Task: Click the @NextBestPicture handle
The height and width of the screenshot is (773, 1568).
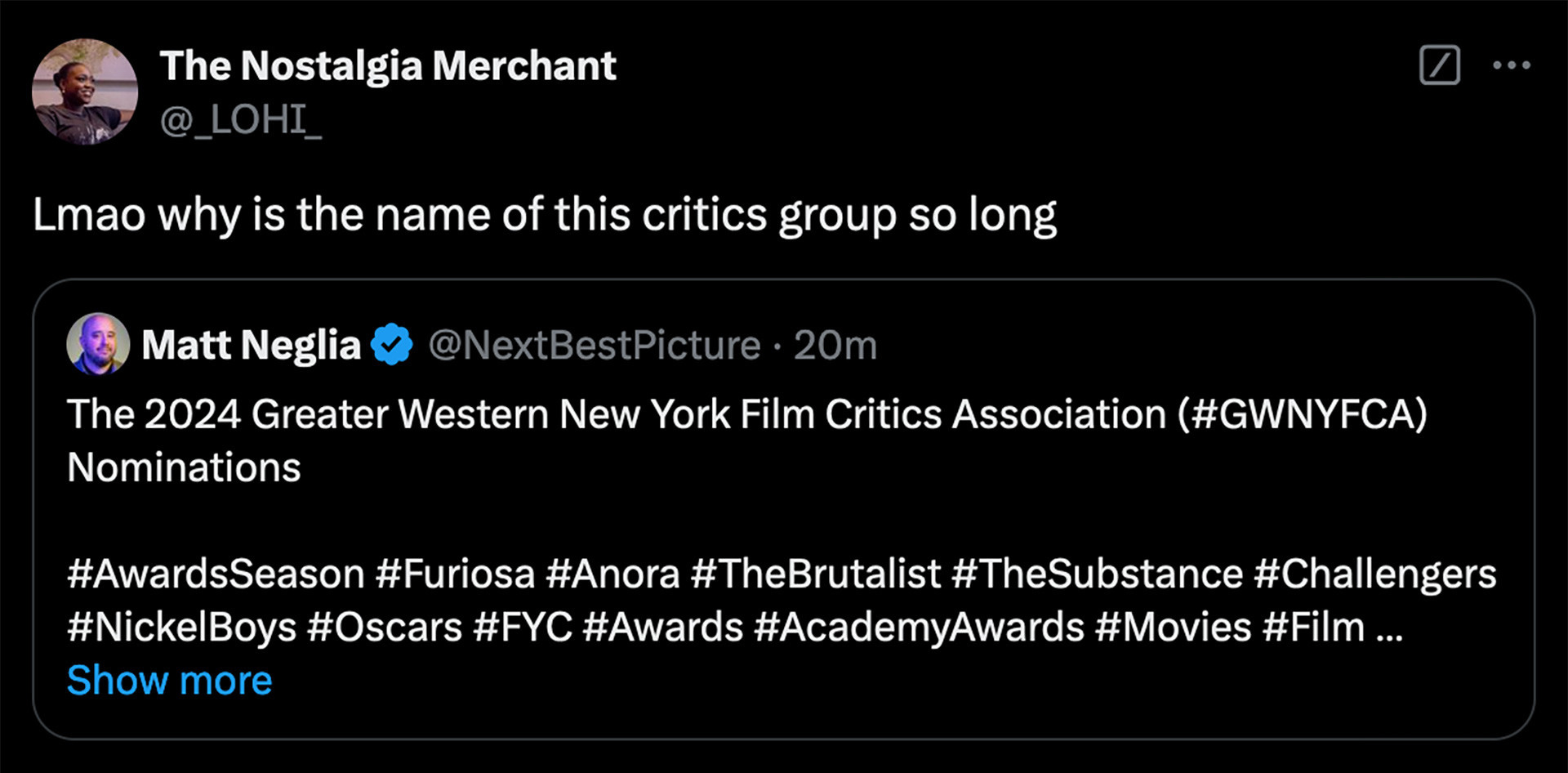Action: click(x=595, y=345)
